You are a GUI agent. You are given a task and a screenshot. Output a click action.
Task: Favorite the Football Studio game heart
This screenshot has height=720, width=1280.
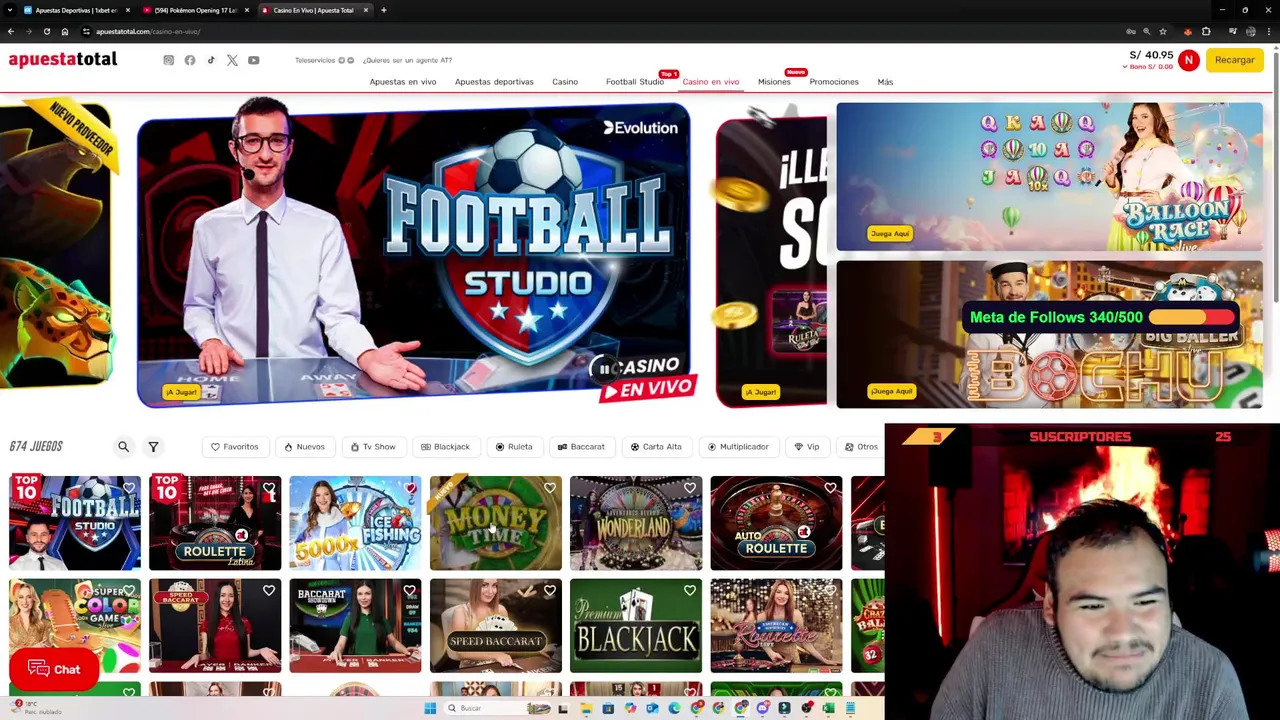129,488
